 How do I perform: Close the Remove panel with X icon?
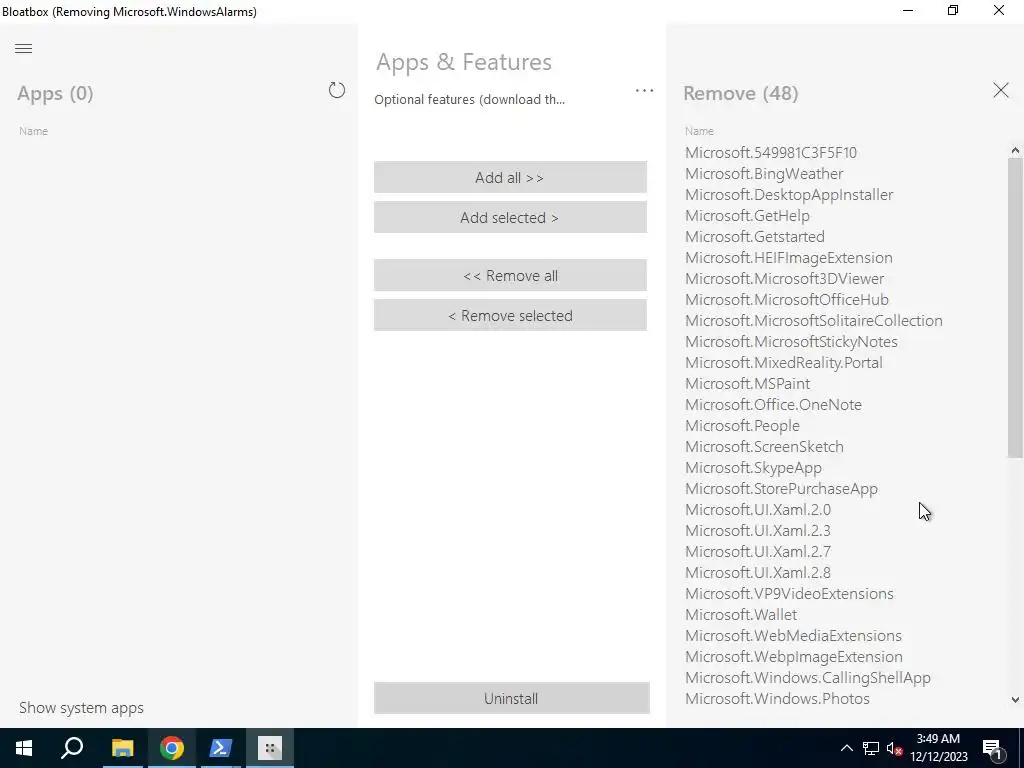(x=1000, y=90)
